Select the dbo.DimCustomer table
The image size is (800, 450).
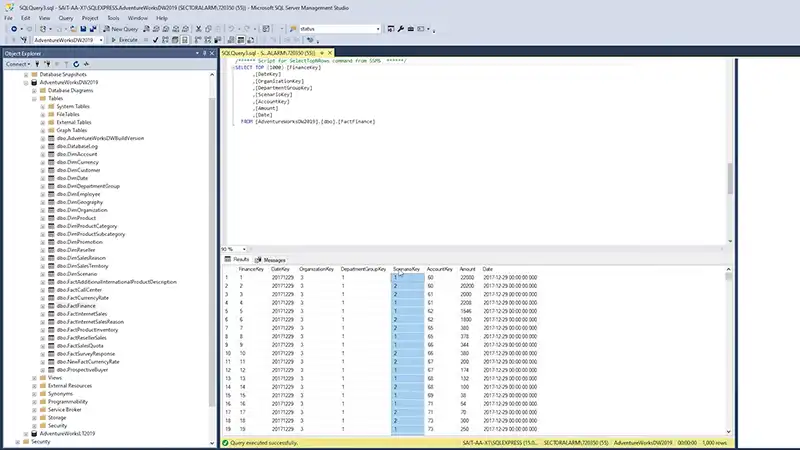tap(79, 170)
